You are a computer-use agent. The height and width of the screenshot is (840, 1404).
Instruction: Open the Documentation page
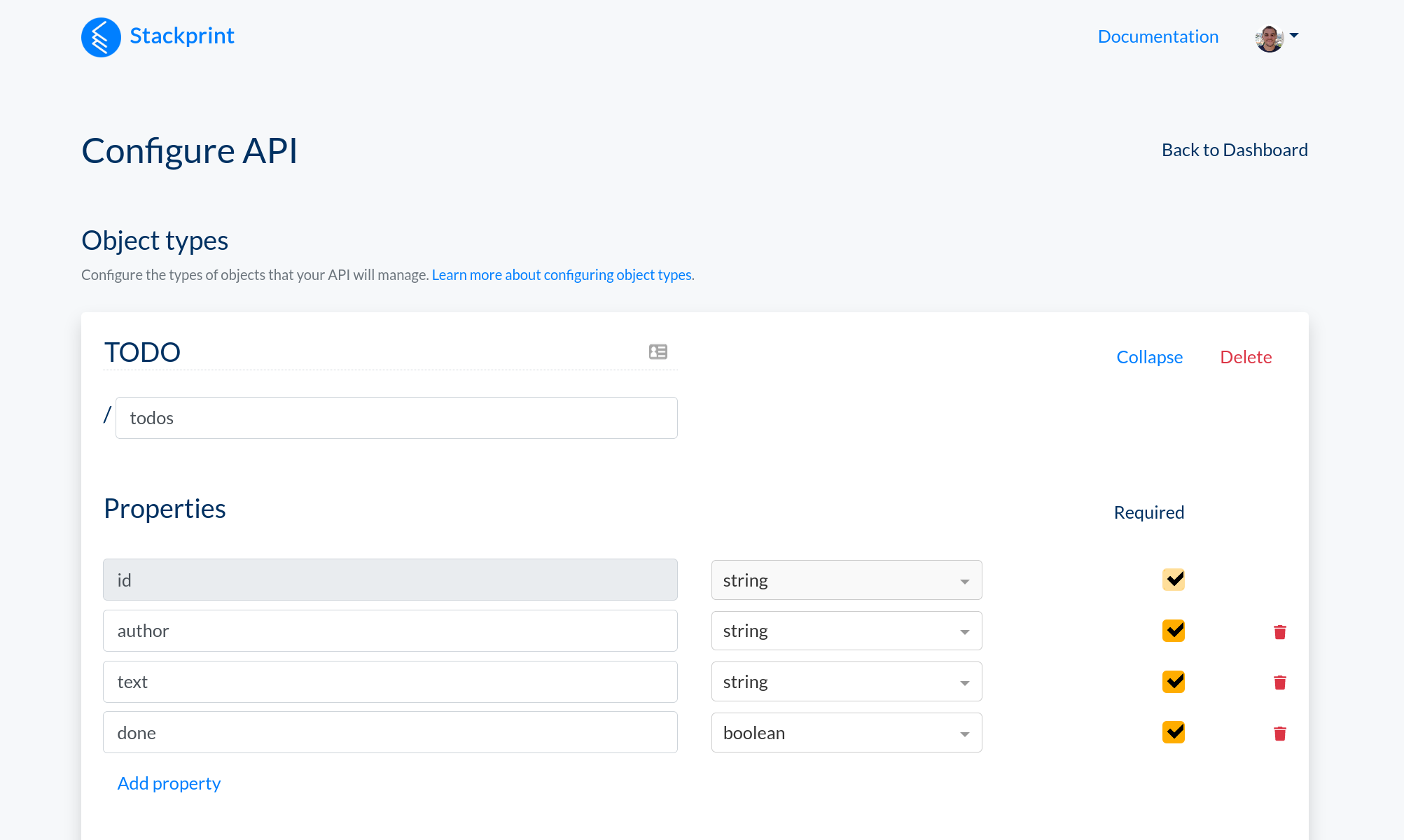click(x=1158, y=36)
